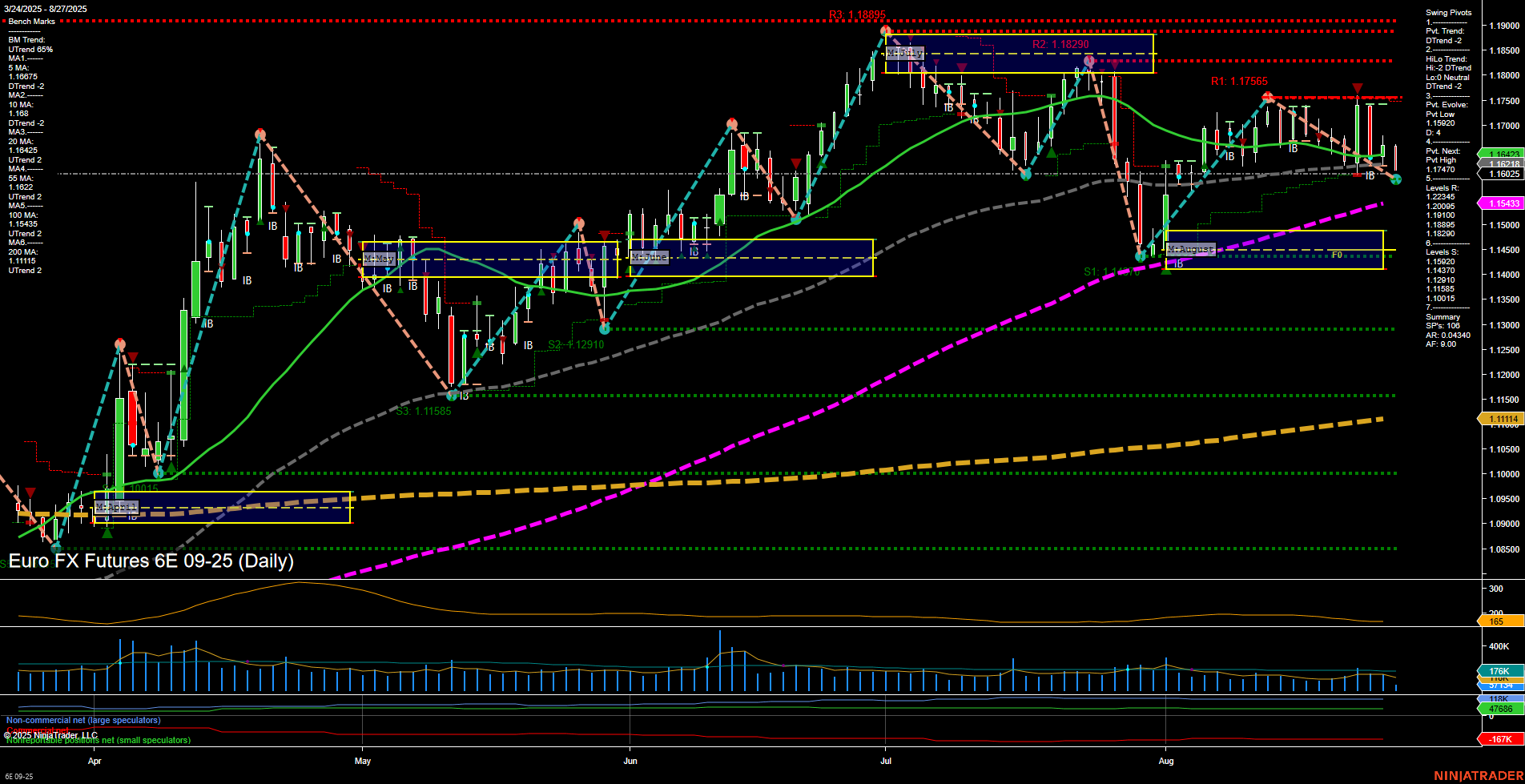Click the date range 3/24/2025 - 8/27/2025
1525x784 pixels.
(x=45, y=10)
